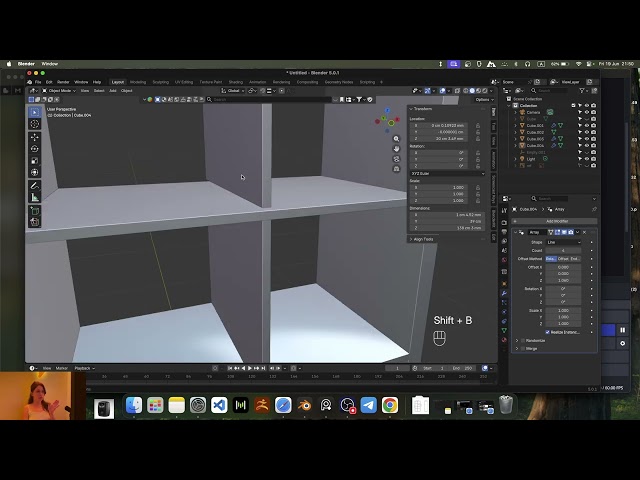Select Offset in Offset Method buttons
The width and height of the screenshot is (640, 480).
tap(563, 259)
